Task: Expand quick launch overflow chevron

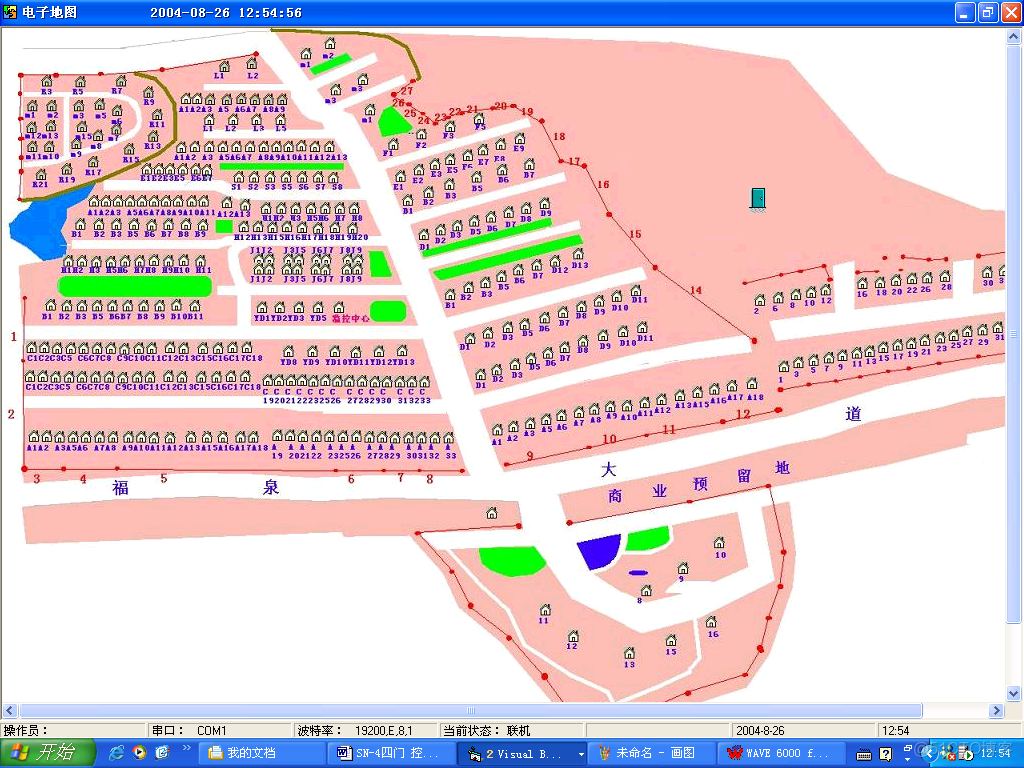Action: tap(186, 748)
